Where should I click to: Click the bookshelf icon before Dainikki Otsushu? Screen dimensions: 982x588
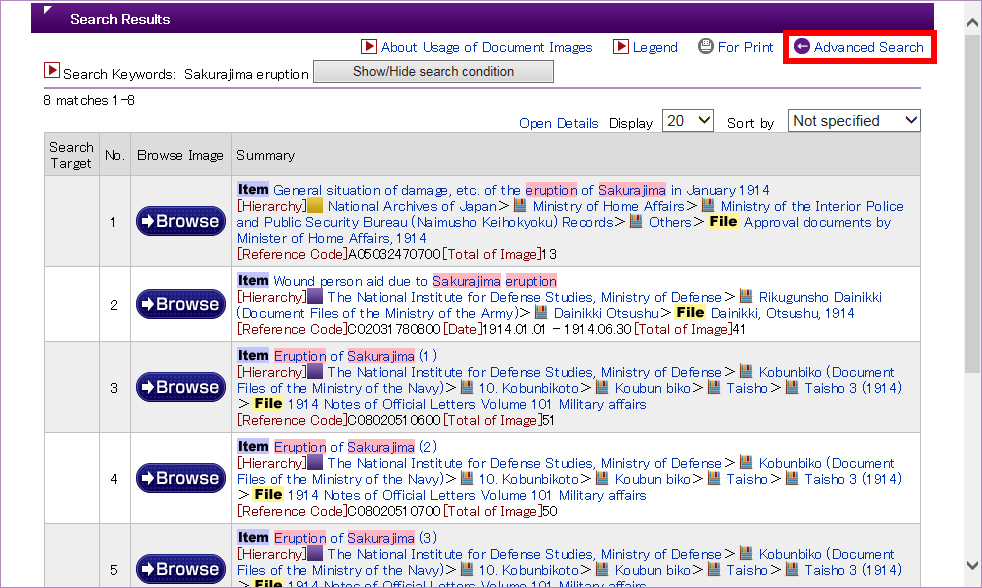[x=541, y=312]
